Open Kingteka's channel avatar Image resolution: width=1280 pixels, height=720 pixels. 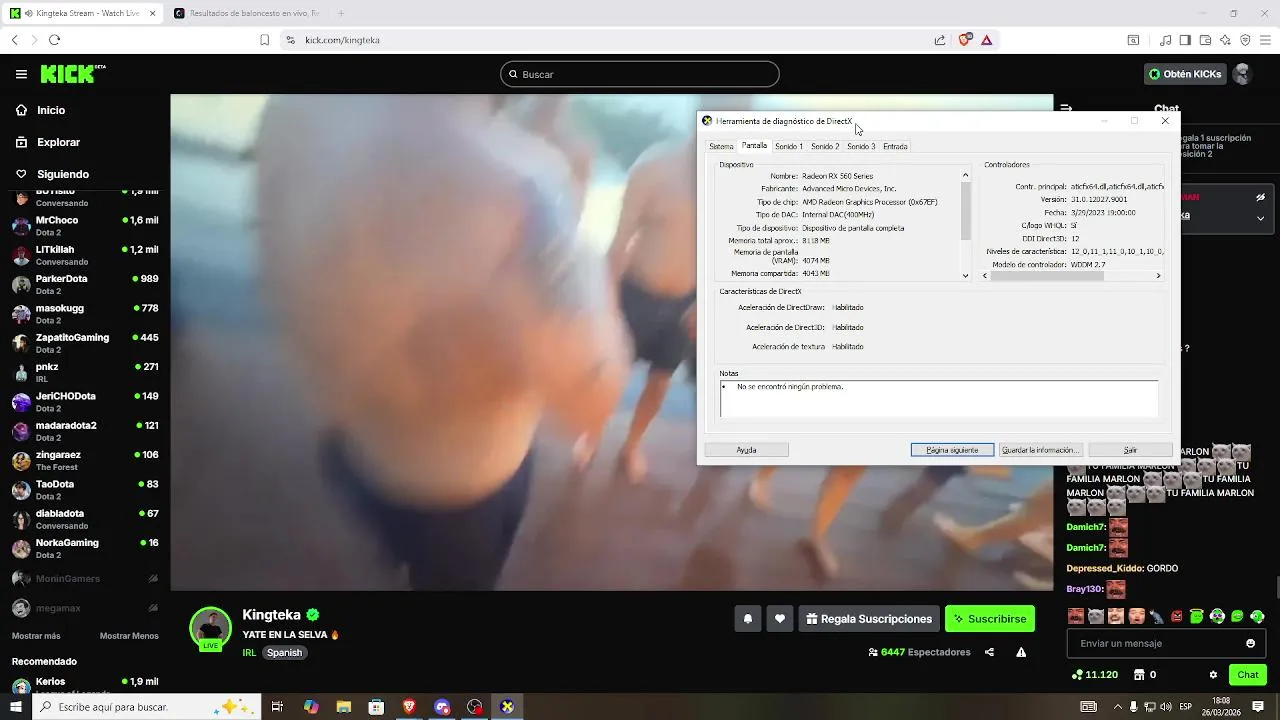[211, 629]
